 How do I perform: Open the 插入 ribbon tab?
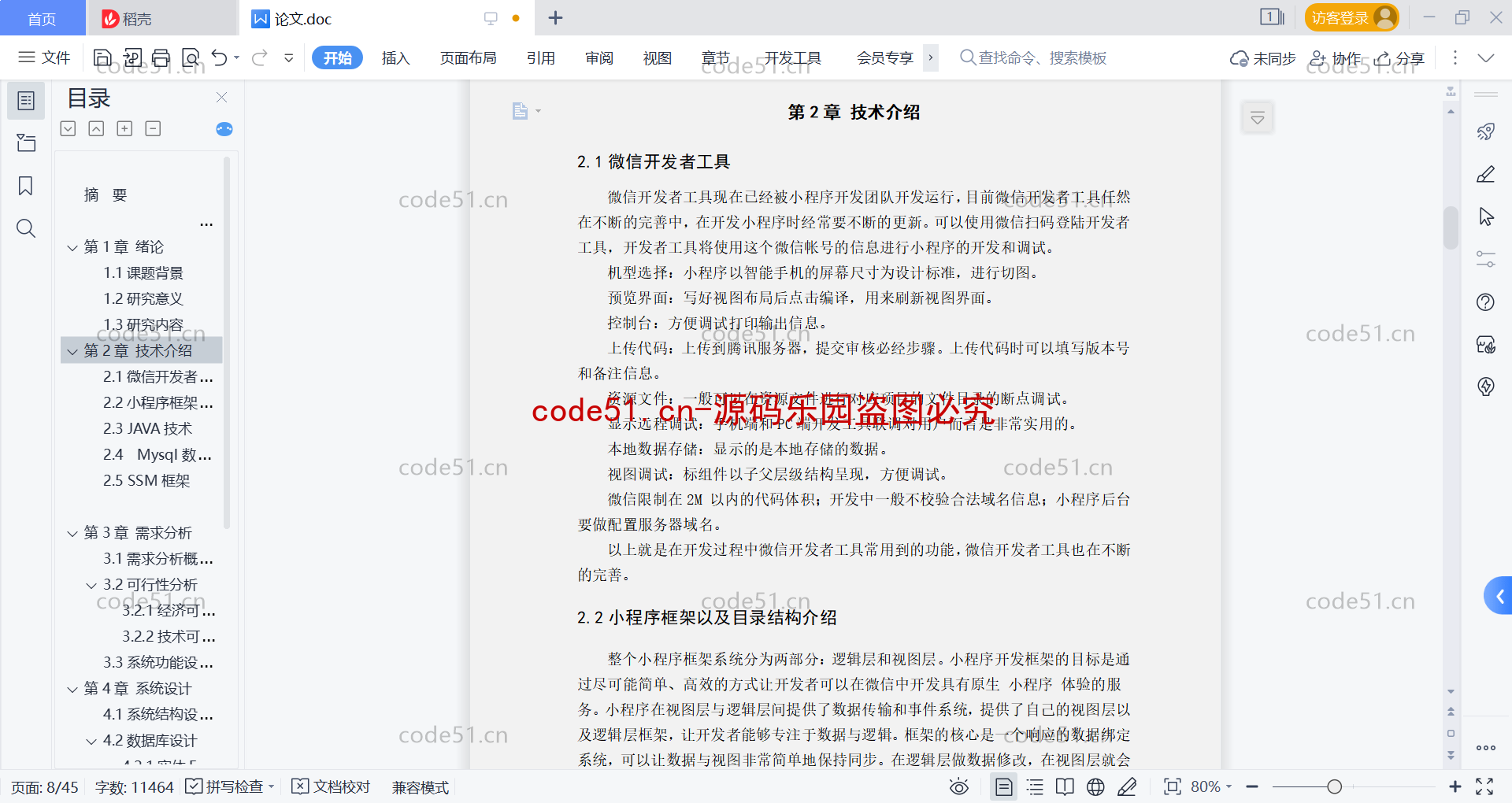click(x=395, y=57)
